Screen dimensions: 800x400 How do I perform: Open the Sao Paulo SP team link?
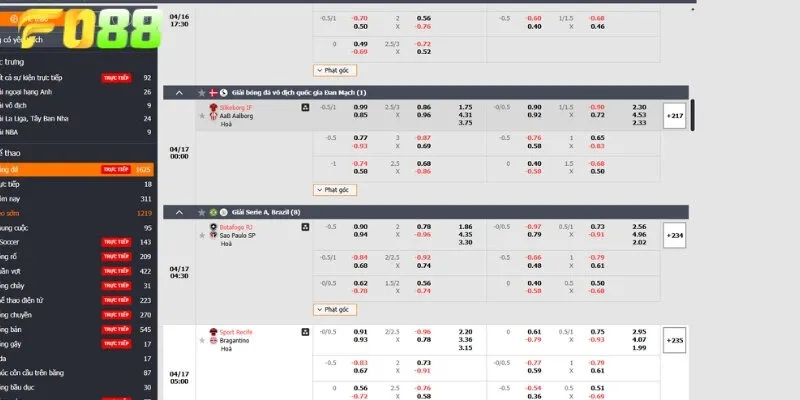[238, 235]
